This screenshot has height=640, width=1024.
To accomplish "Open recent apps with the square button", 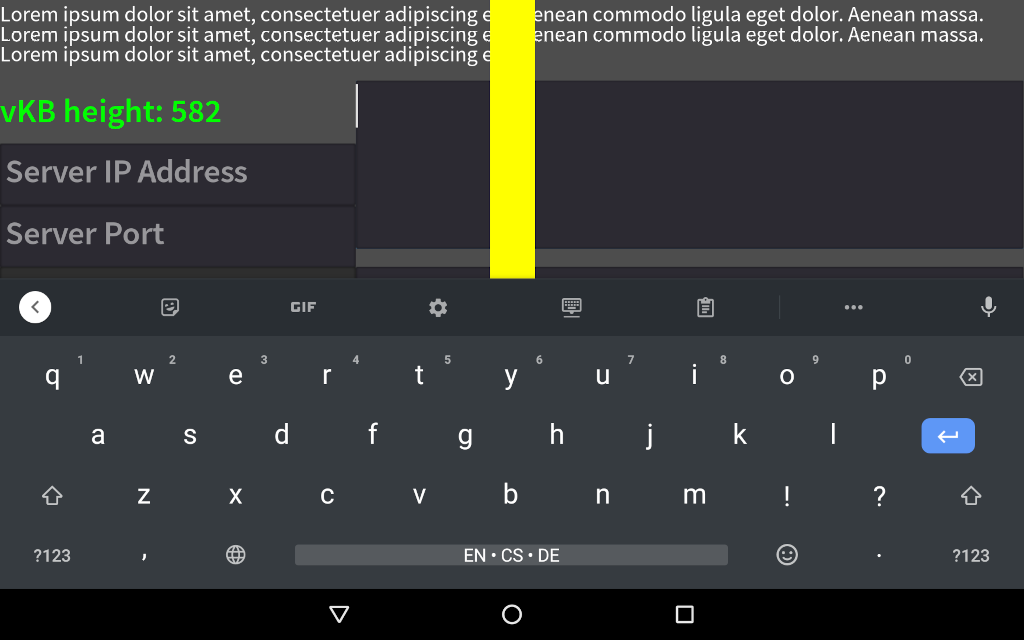I will pyautogui.click(x=685, y=615).
